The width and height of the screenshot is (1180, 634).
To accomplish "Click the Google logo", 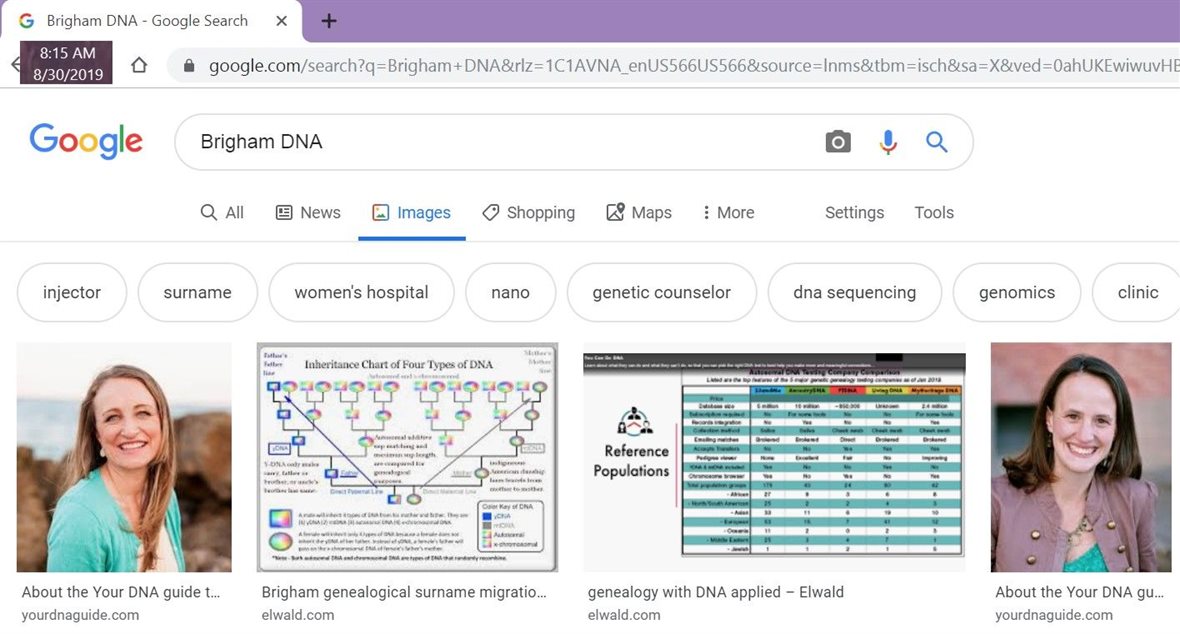I will pyautogui.click(x=86, y=142).
